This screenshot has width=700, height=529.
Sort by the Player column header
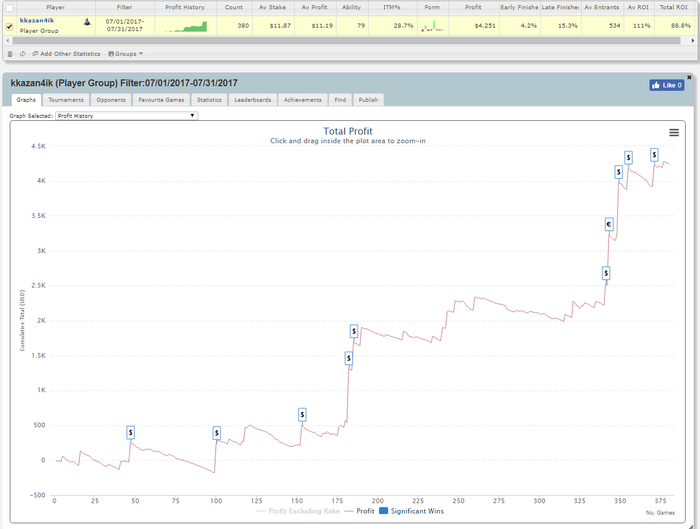[x=55, y=8]
